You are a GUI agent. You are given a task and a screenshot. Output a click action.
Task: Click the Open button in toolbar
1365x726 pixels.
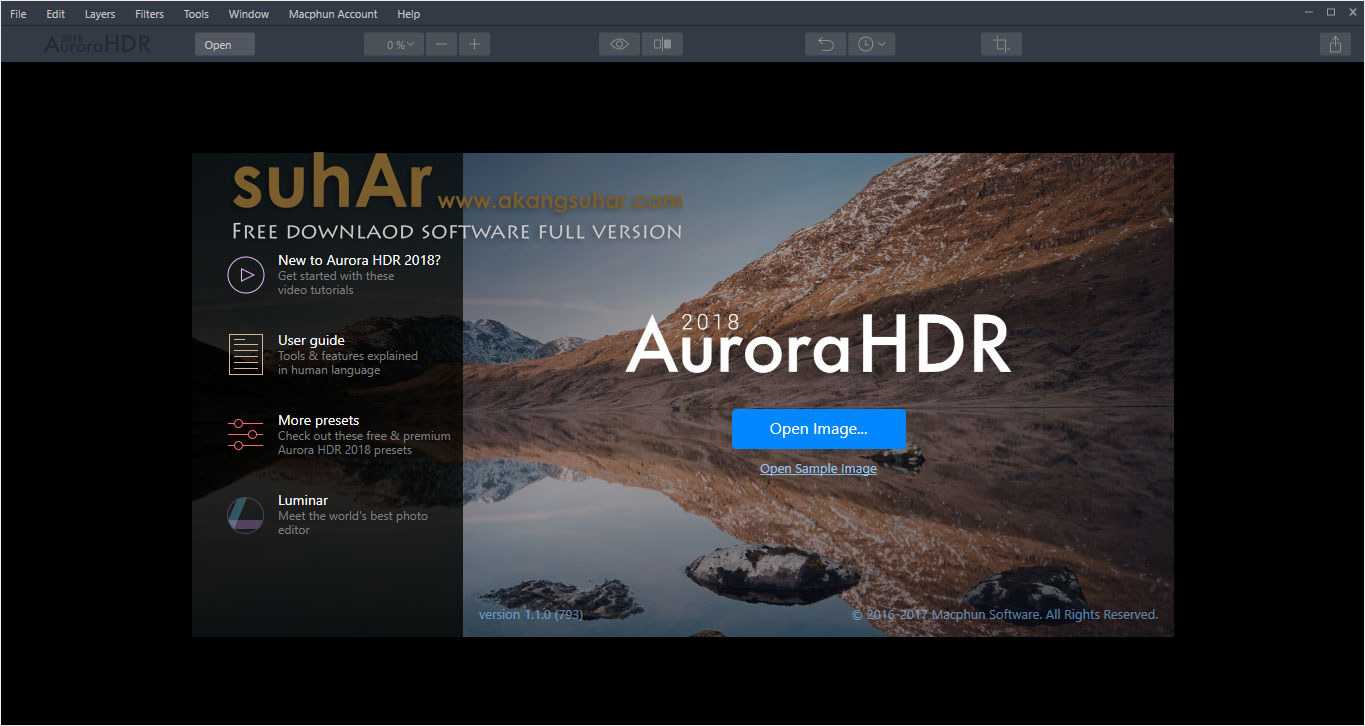pos(224,45)
